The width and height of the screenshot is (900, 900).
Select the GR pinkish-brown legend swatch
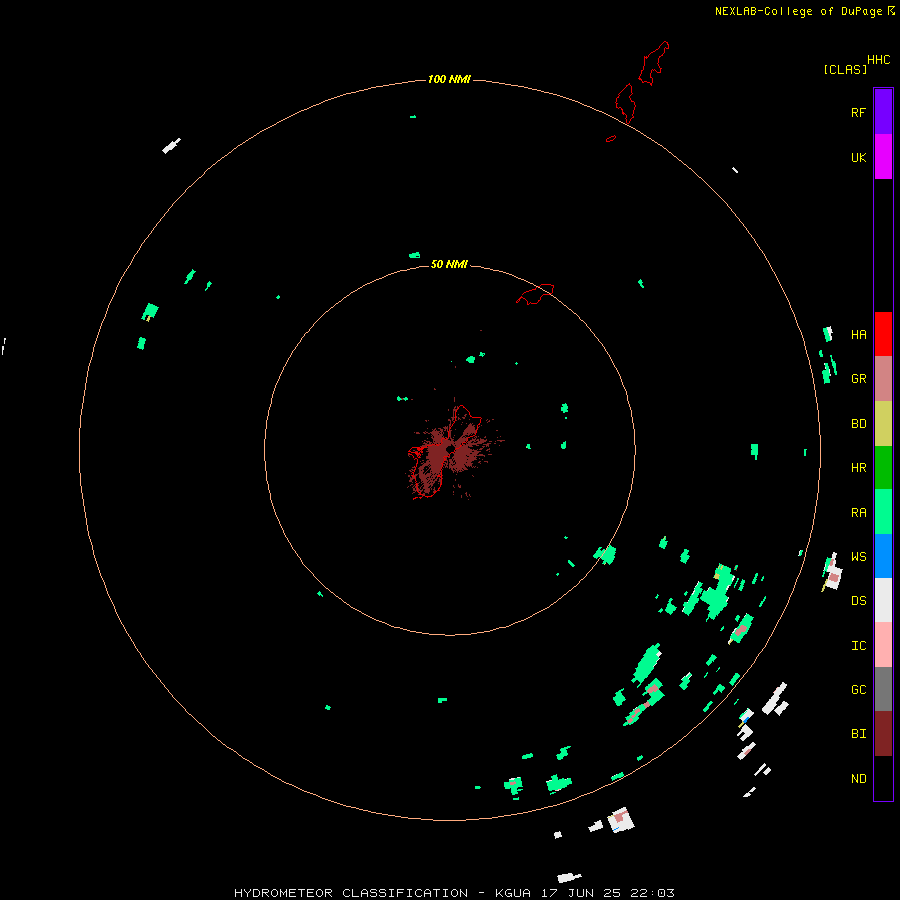tap(883, 379)
